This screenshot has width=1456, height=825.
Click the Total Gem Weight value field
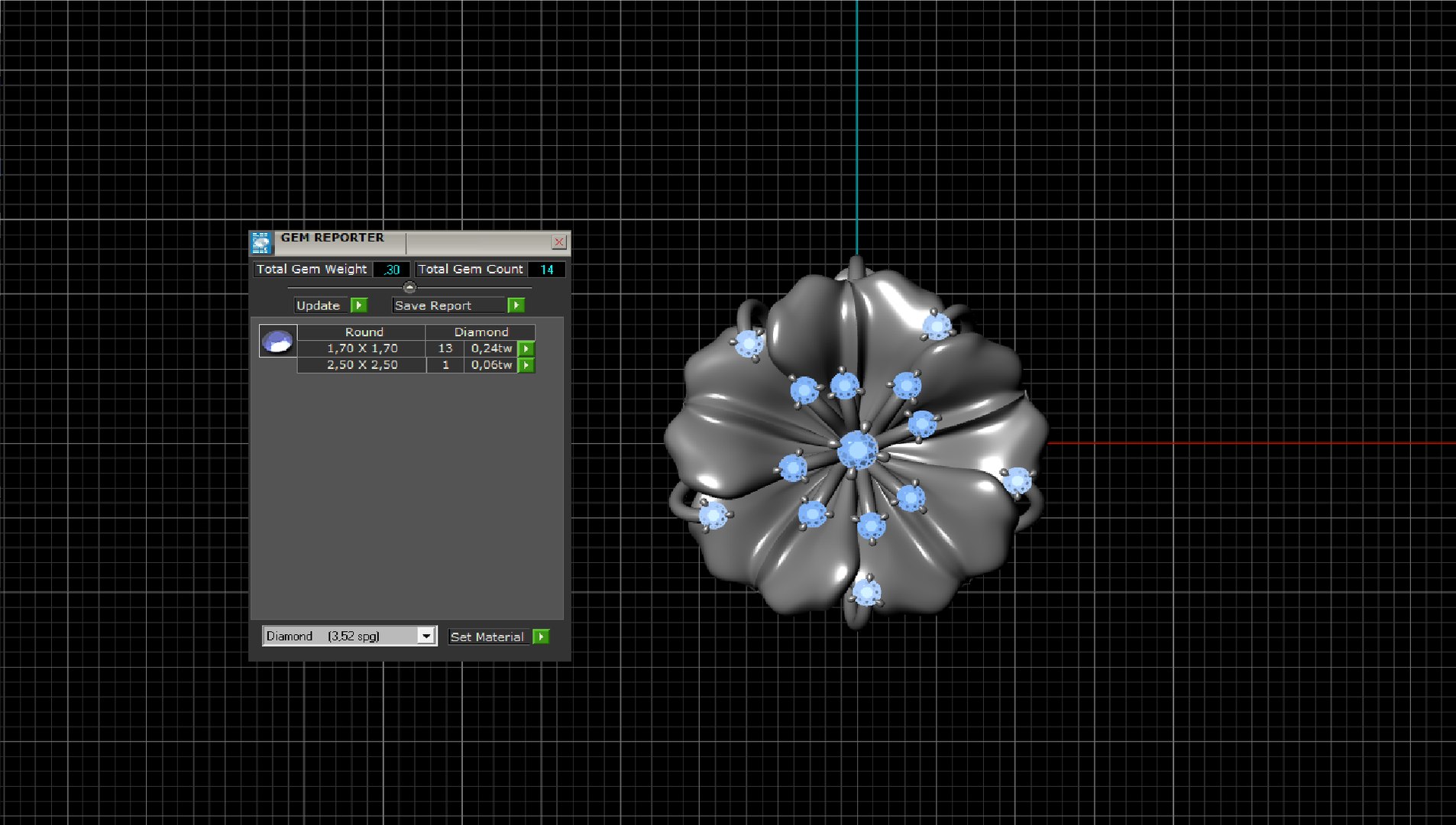(391, 270)
